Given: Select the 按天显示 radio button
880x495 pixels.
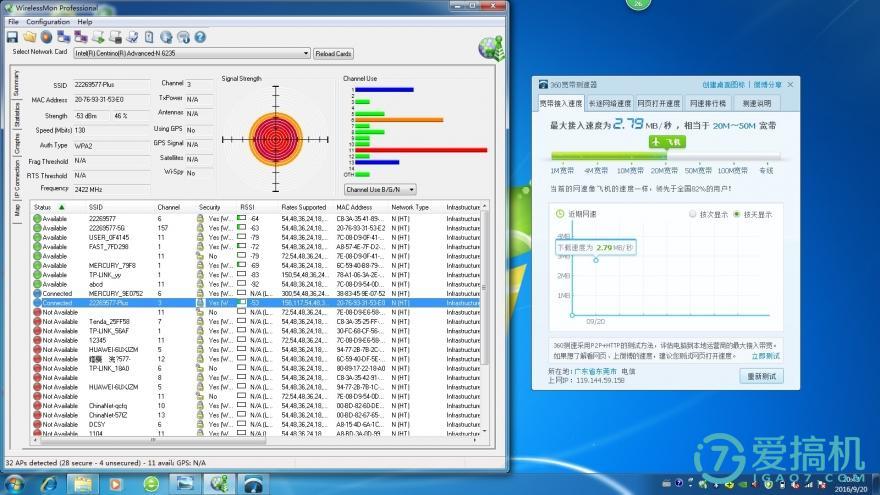Looking at the screenshot, I should point(737,214).
